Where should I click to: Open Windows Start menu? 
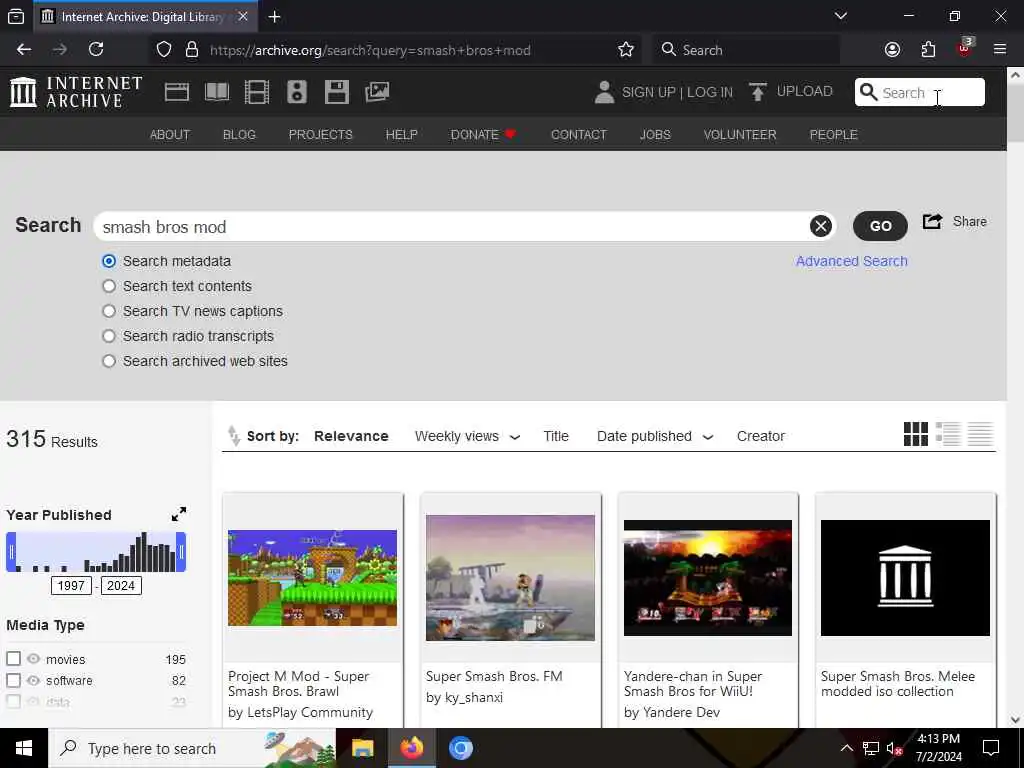coord(24,748)
